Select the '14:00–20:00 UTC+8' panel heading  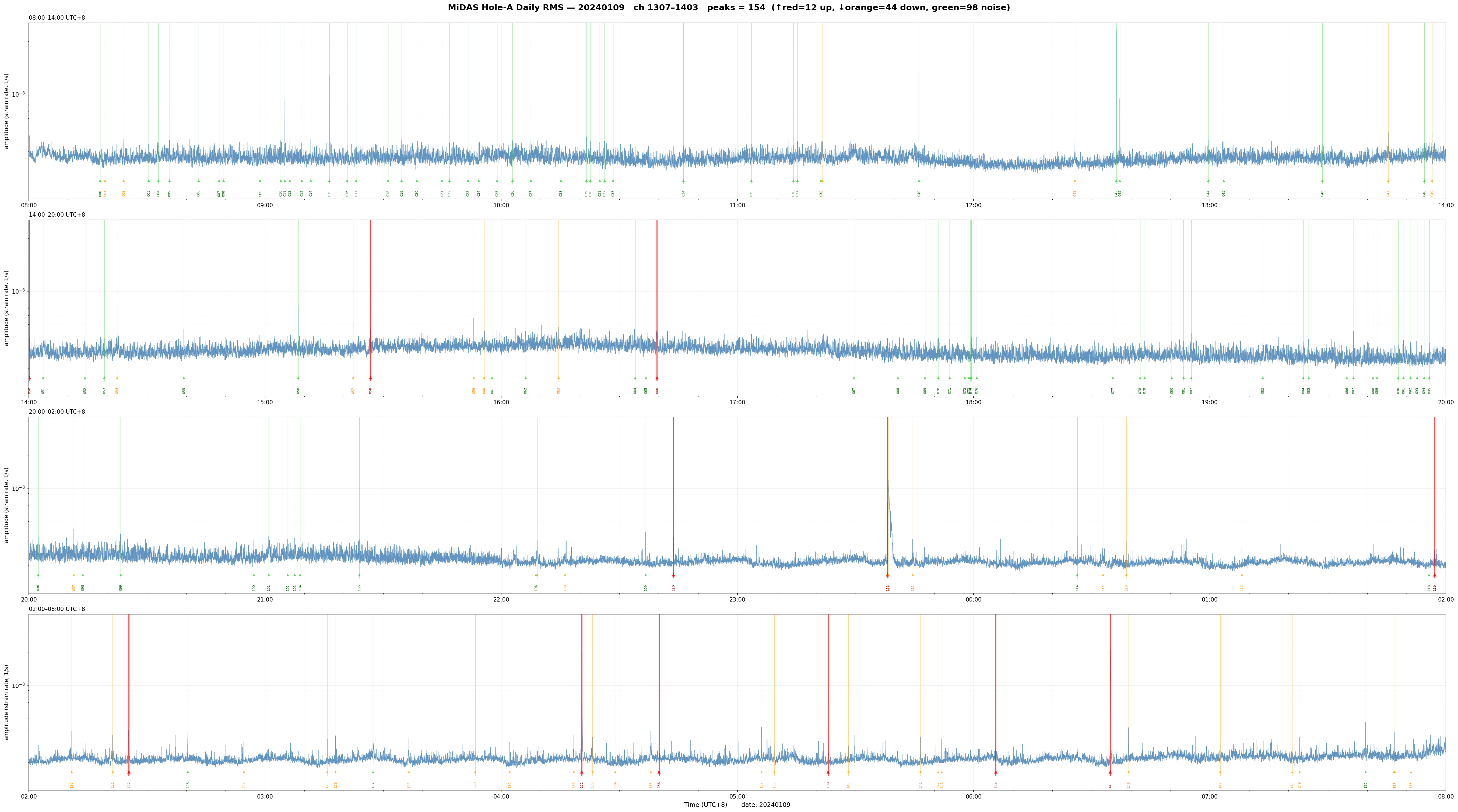pos(57,215)
